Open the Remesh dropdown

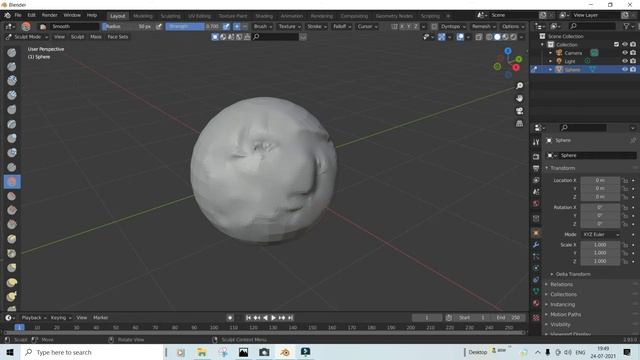(483, 27)
